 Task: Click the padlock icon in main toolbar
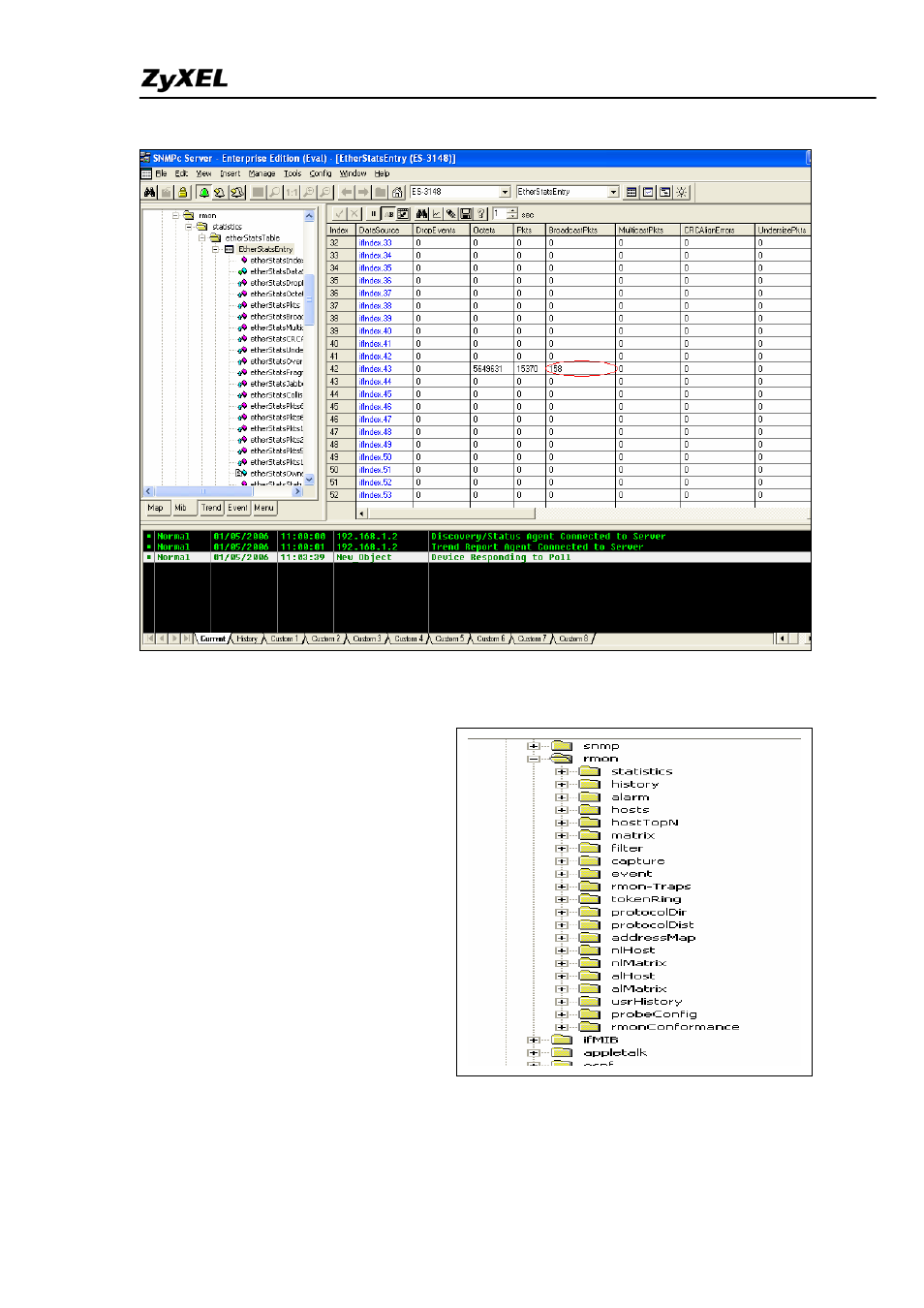point(182,192)
